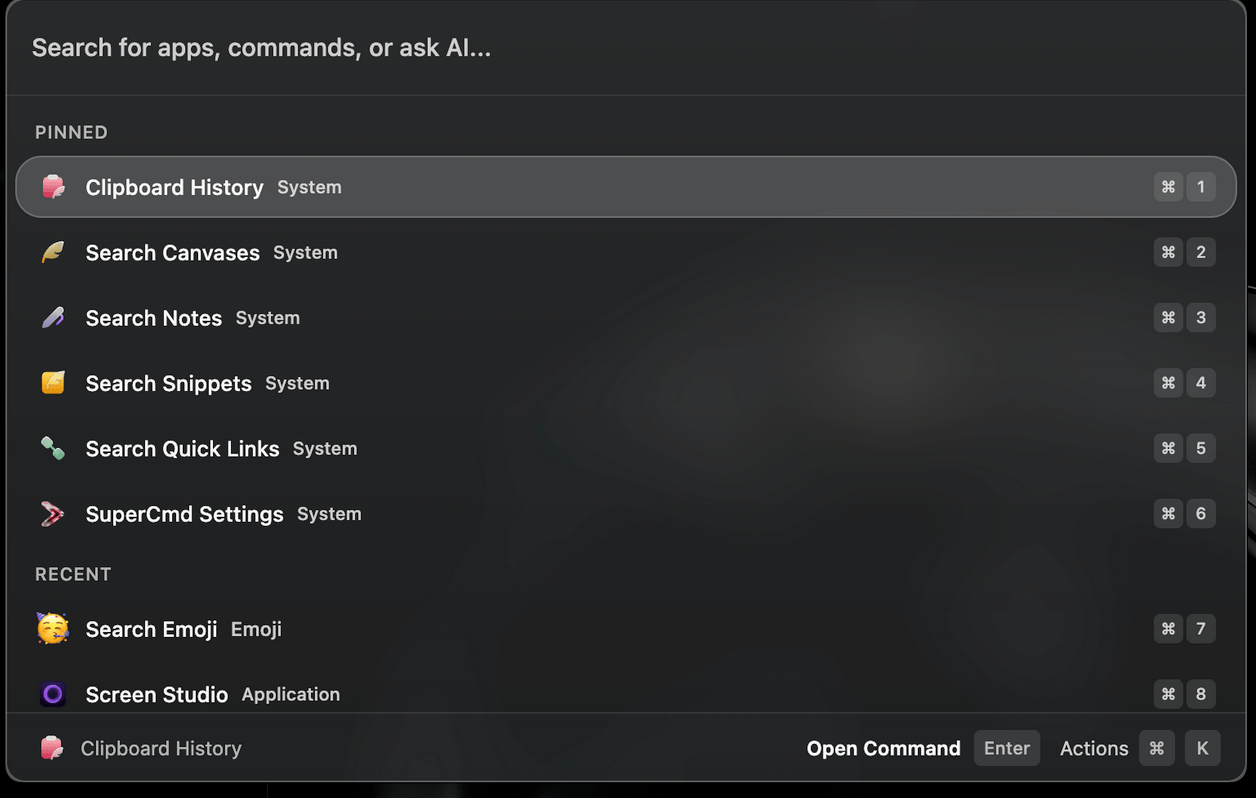Screen dimensions: 1256x798
Task: Click the 6 shortcut badge on SuperCmd Settings
Action: (1201, 514)
